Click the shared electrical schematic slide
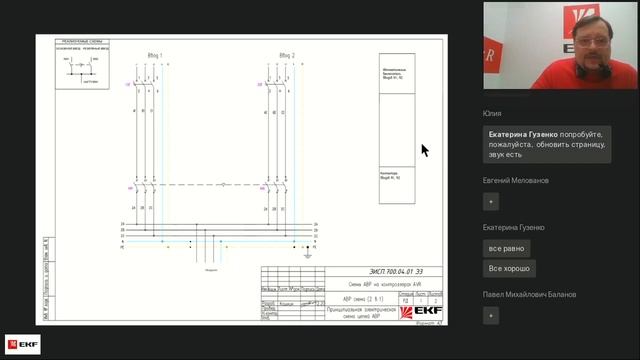640x360 pixels. [x=242, y=180]
